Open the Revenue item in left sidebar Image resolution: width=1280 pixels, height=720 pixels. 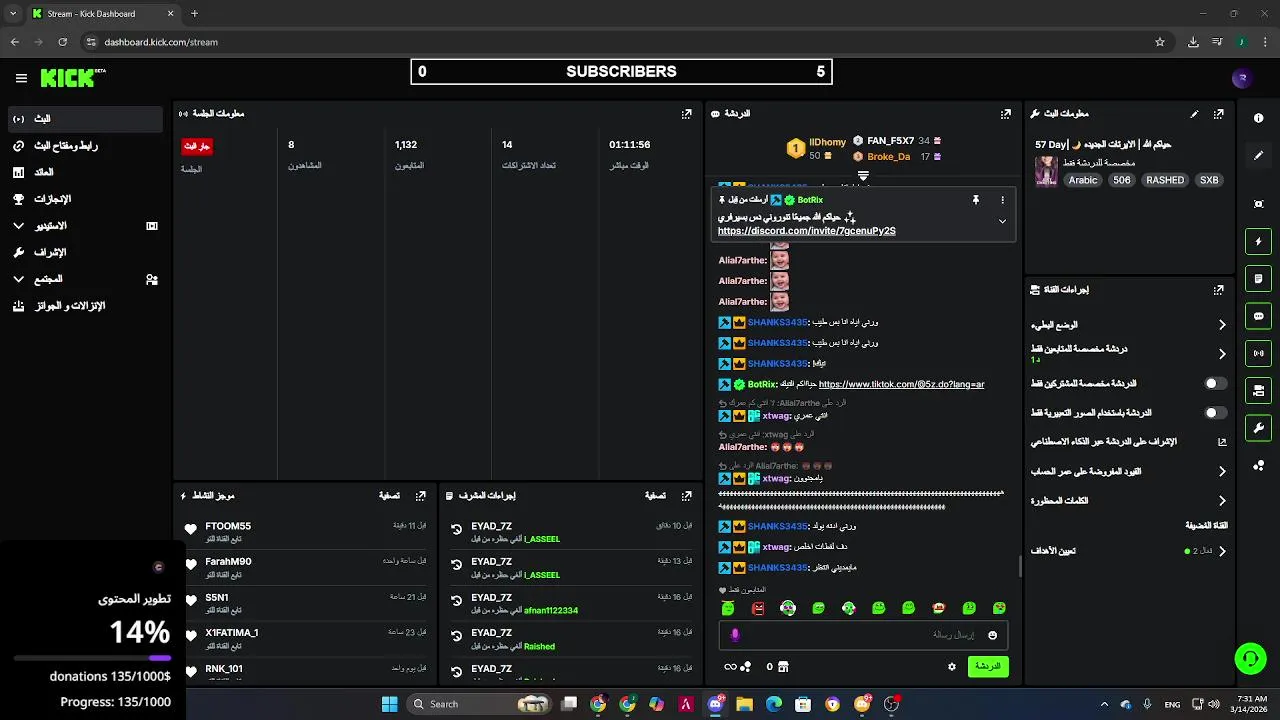pyautogui.click(x=84, y=172)
